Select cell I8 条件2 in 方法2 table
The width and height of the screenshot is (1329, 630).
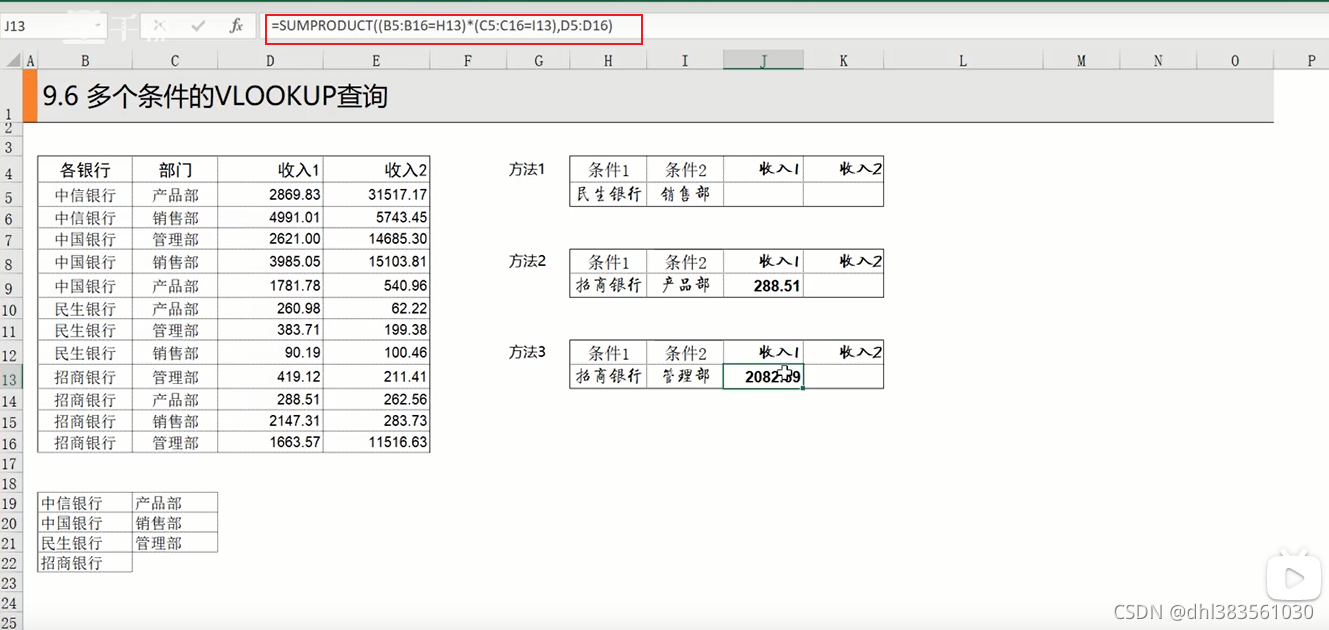coord(685,262)
